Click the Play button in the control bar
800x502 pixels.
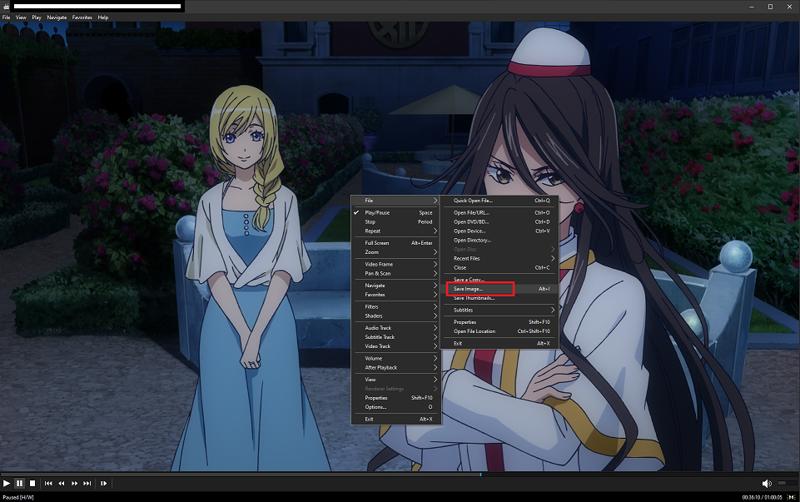pos(7,483)
